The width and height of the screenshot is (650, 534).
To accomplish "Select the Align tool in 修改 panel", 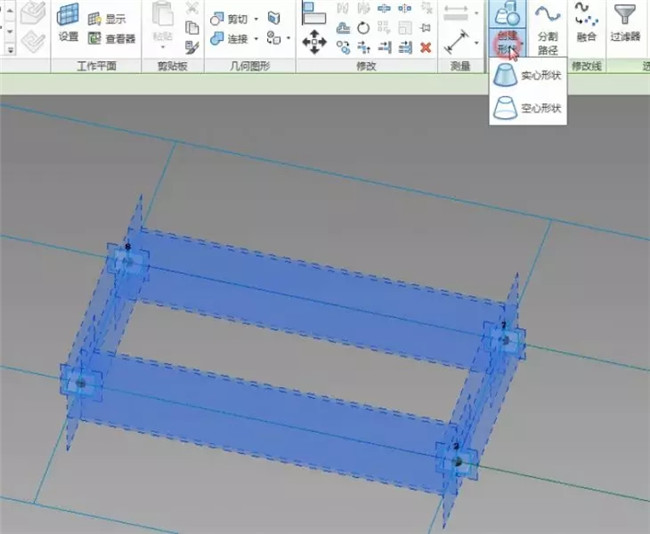I will (314, 12).
